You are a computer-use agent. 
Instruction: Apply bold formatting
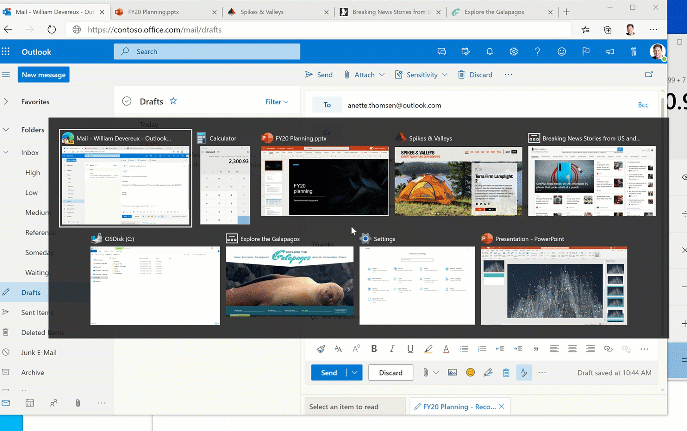(374, 349)
